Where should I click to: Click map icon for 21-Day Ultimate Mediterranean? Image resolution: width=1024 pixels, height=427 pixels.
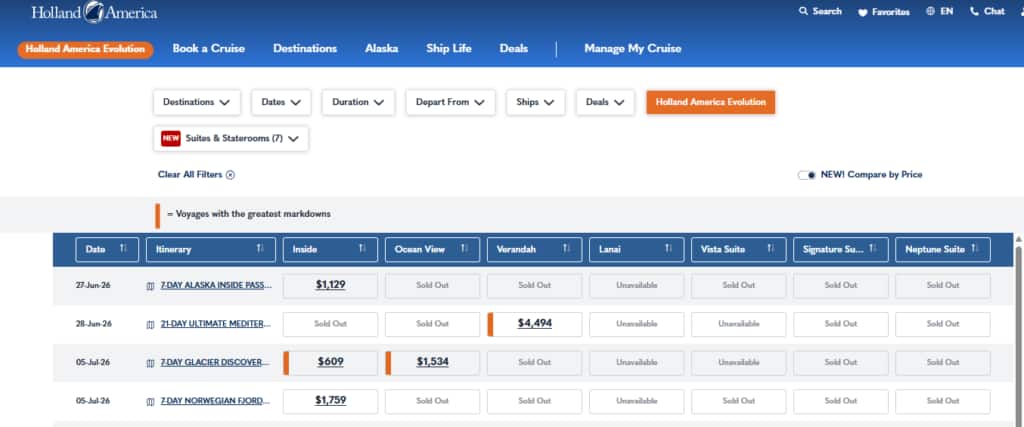pyautogui.click(x=151, y=324)
